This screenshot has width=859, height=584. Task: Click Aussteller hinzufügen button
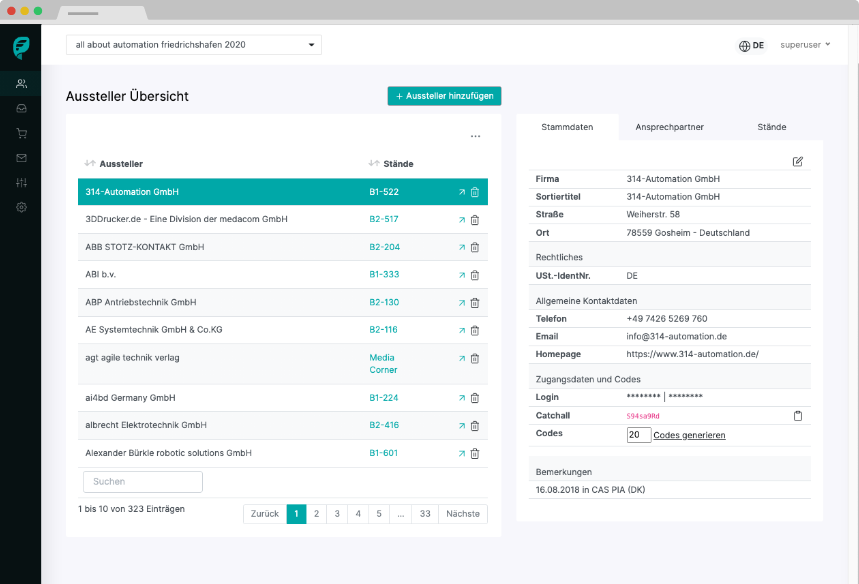[x=444, y=96]
